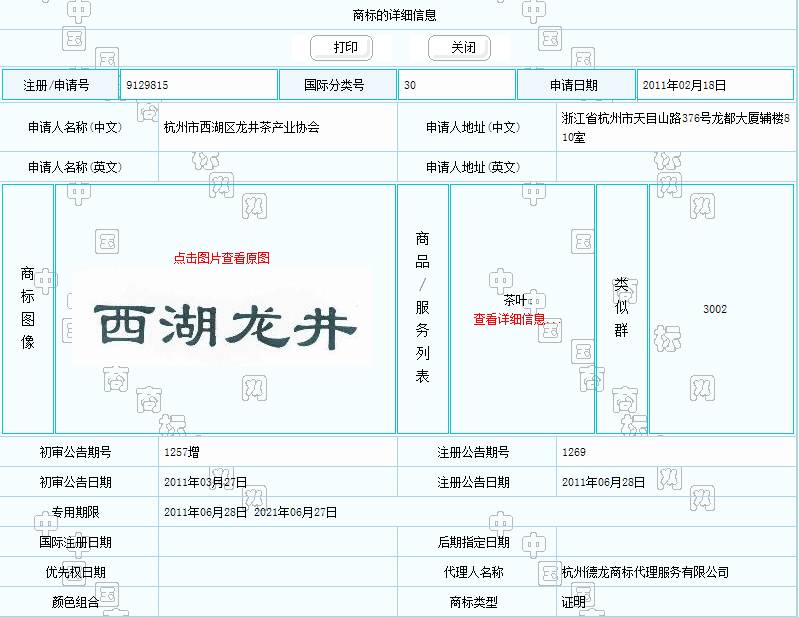Click the 专用期限 label

point(75,512)
